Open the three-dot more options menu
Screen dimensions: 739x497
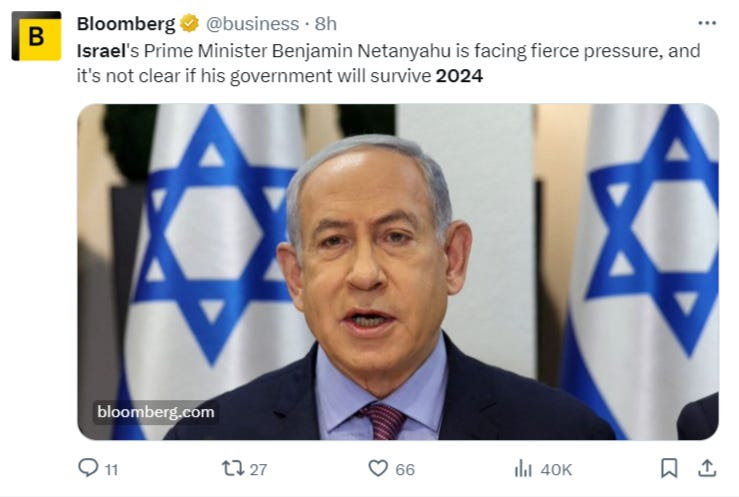click(707, 23)
